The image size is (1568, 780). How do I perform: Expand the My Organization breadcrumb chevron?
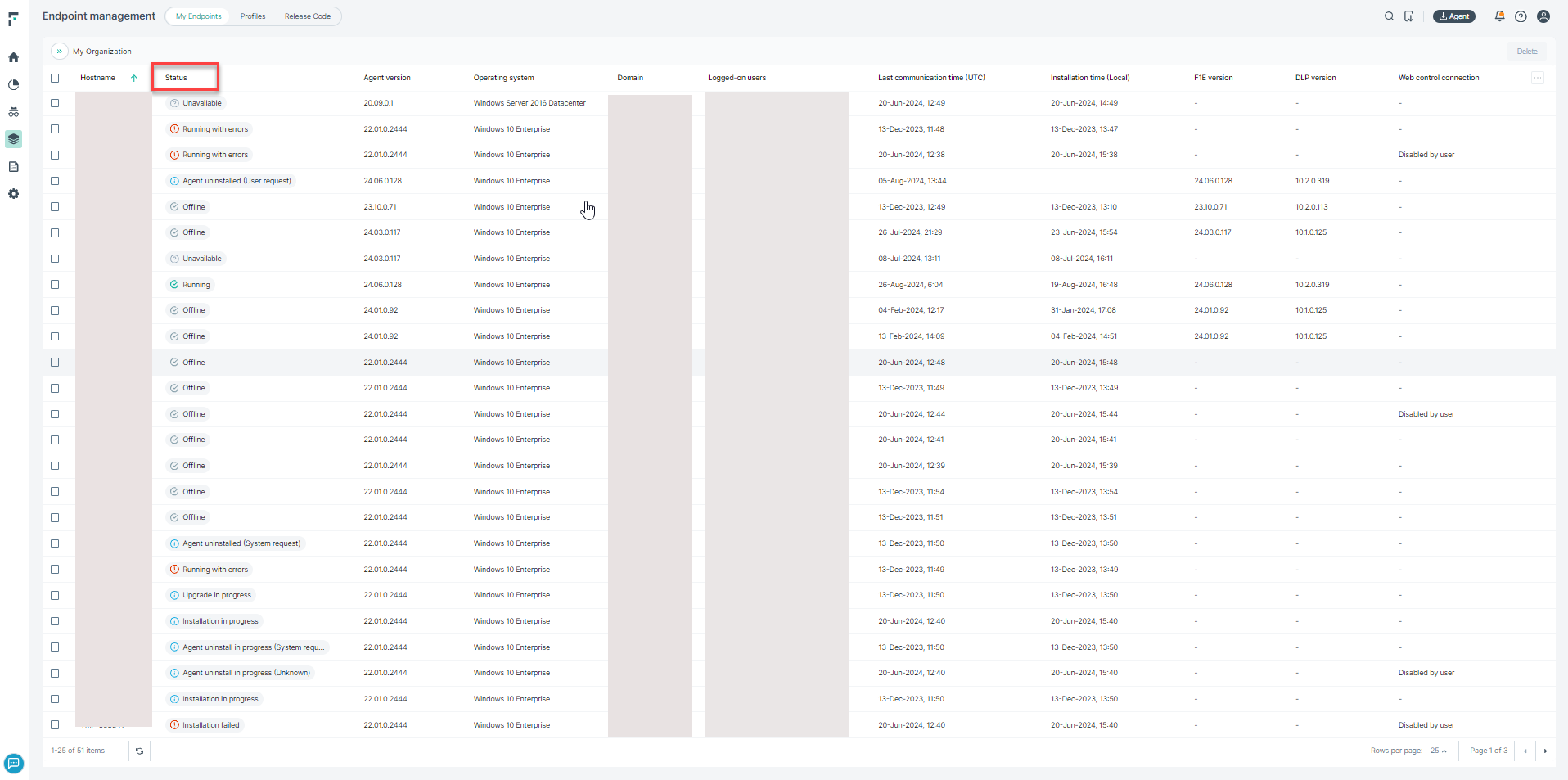[59, 51]
